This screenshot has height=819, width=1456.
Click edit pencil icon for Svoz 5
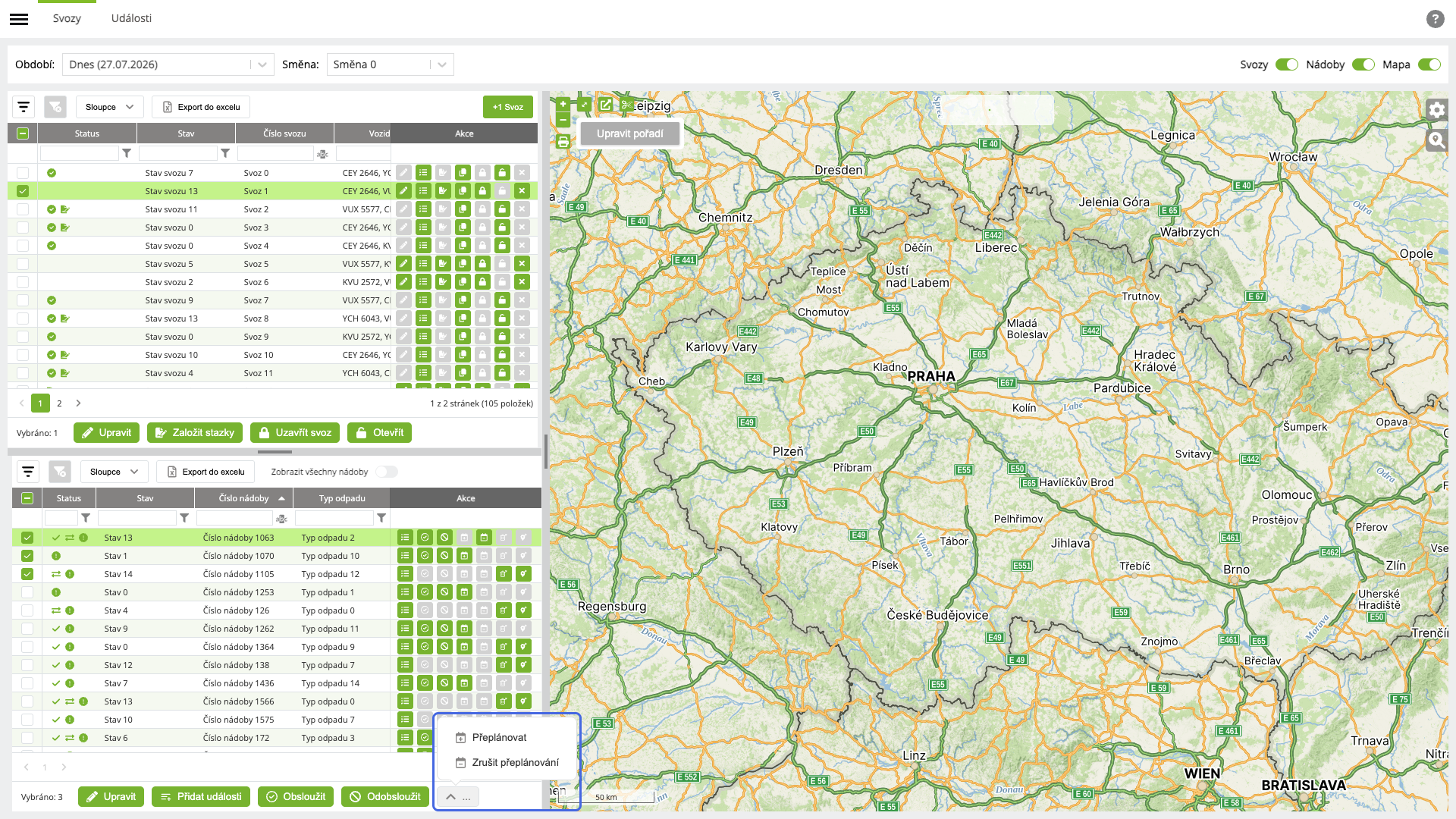point(403,264)
